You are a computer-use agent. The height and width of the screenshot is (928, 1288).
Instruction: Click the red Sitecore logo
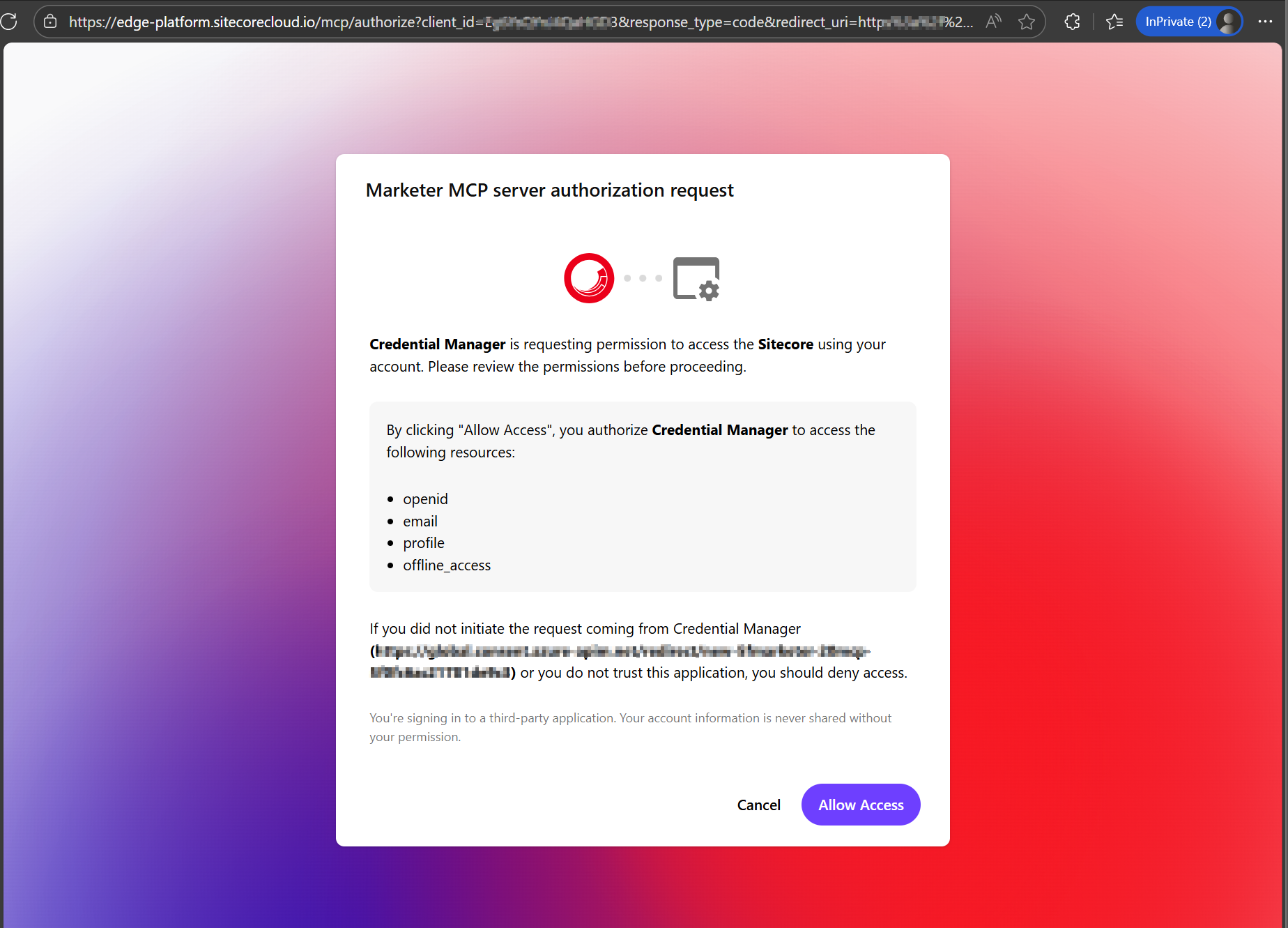click(589, 278)
